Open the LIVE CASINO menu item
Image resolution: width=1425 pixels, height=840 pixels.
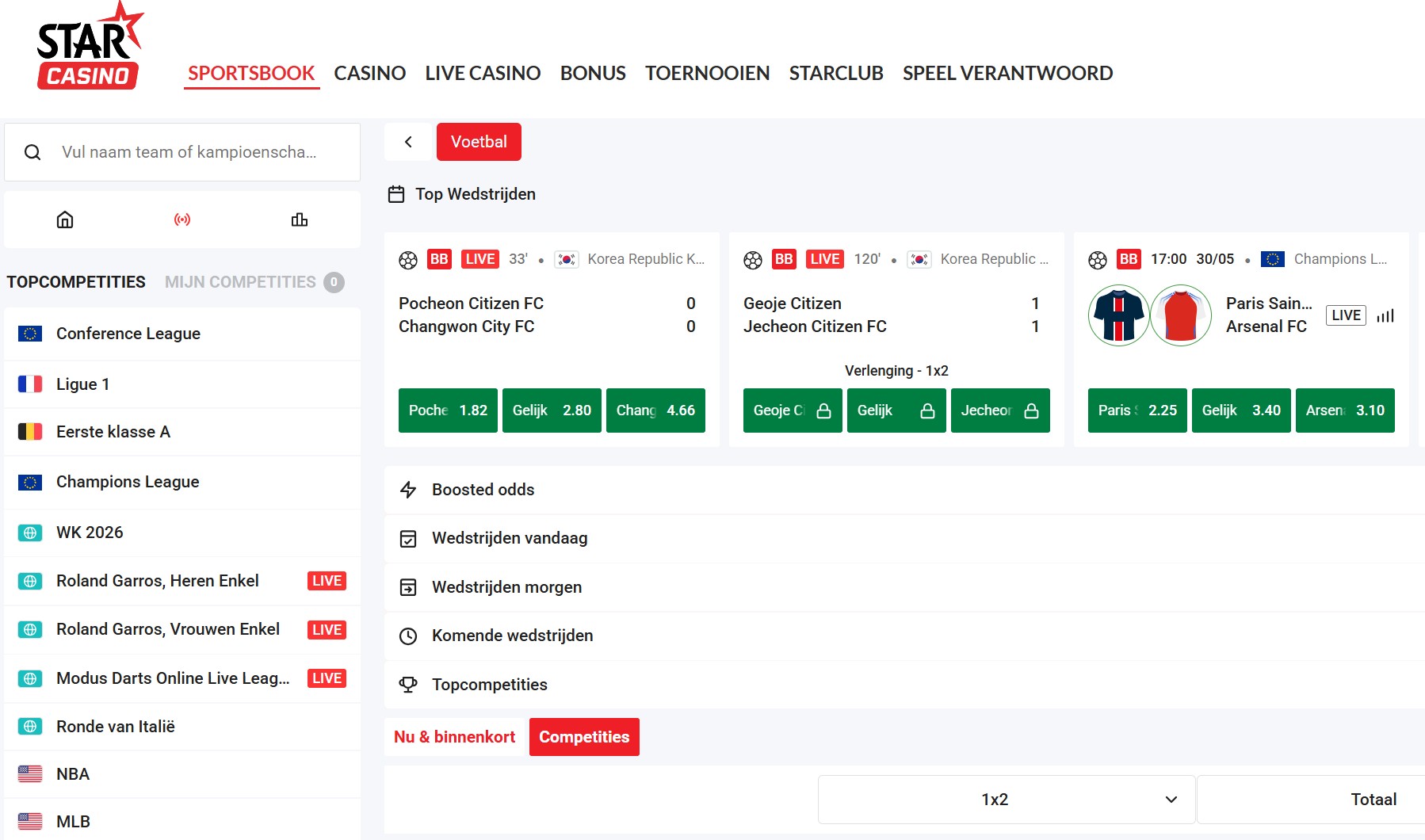483,73
